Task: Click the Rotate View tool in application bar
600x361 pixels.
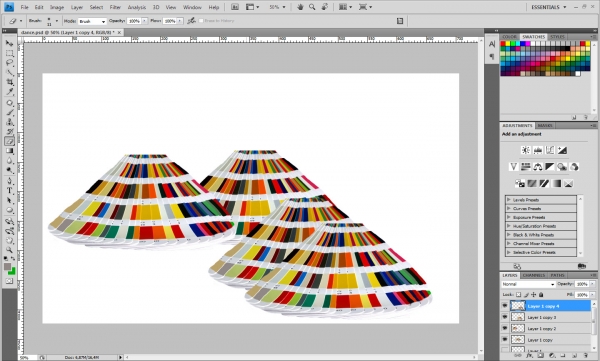Action: click(324, 7)
